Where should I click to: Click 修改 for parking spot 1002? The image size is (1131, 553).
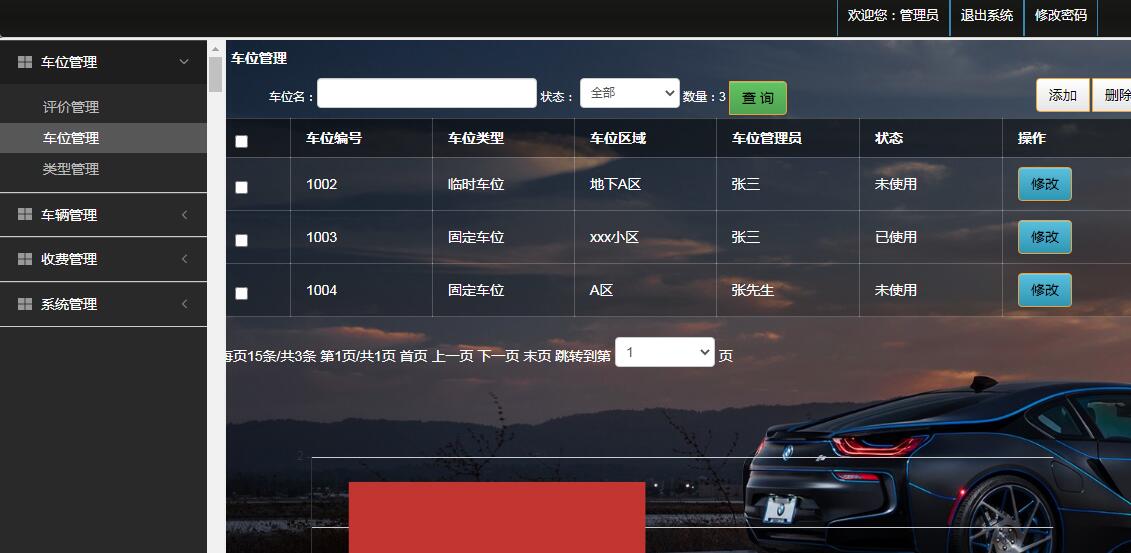pyautogui.click(x=1044, y=184)
